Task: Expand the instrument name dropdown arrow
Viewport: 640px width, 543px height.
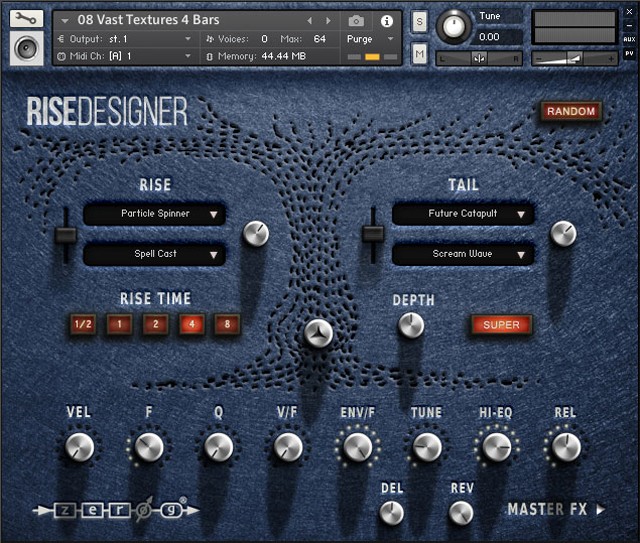Action: [64, 20]
